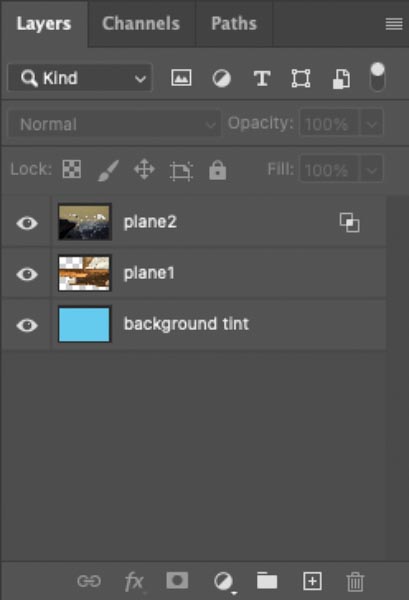Open the Normal blend mode dropdown
This screenshot has width=409, height=600.
114,124
